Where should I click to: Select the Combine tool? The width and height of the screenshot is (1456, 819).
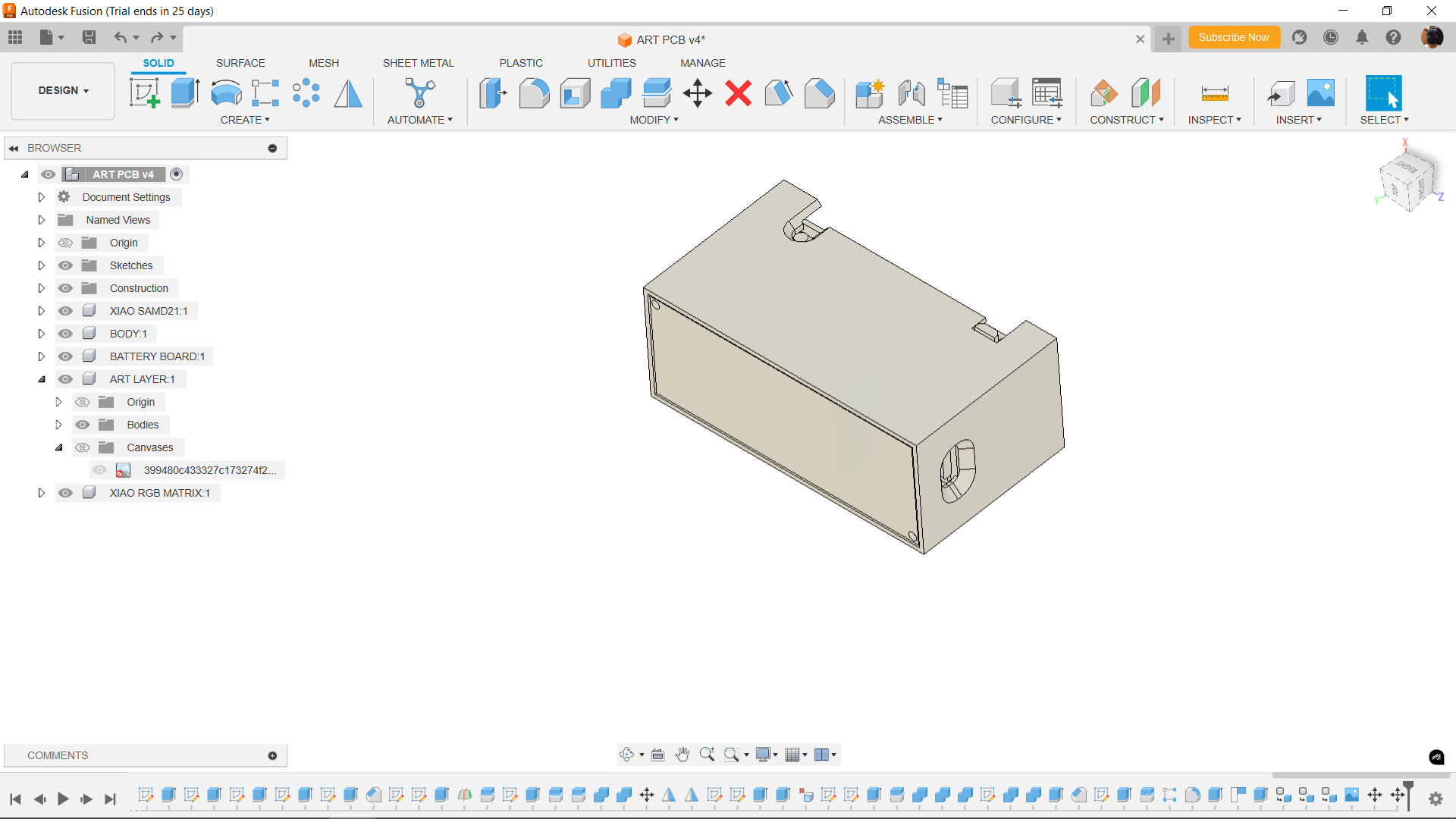tap(616, 93)
